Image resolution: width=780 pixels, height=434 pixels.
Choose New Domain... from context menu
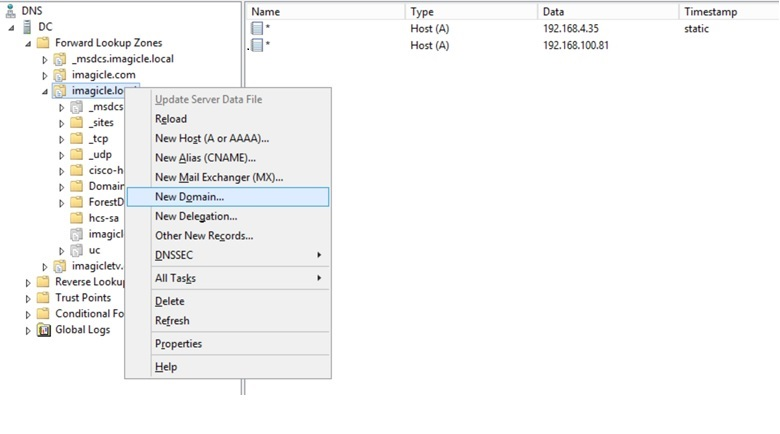(x=189, y=197)
